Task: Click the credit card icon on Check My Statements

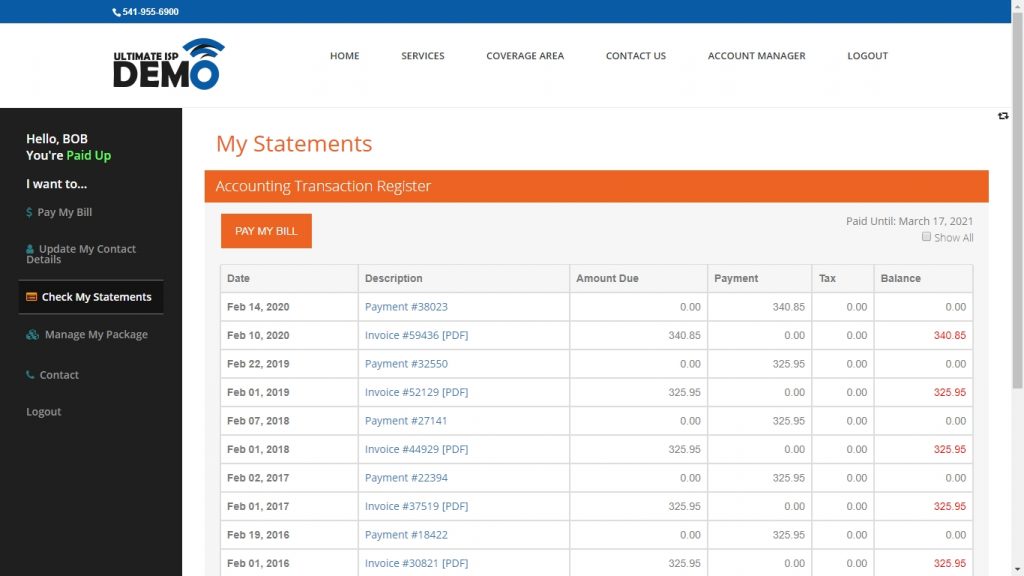Action: 29,296
